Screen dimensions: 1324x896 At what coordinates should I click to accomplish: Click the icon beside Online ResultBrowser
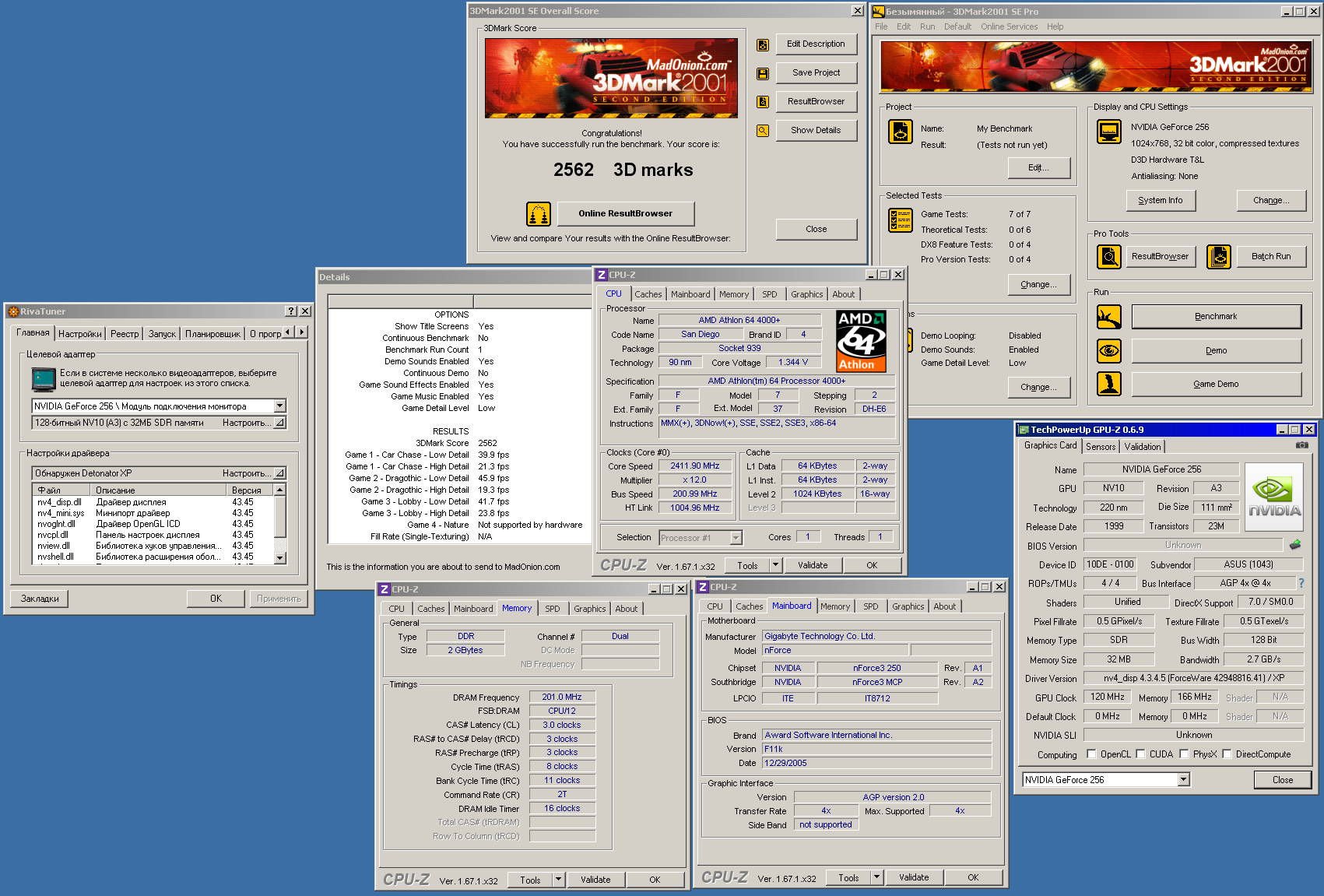tap(539, 213)
